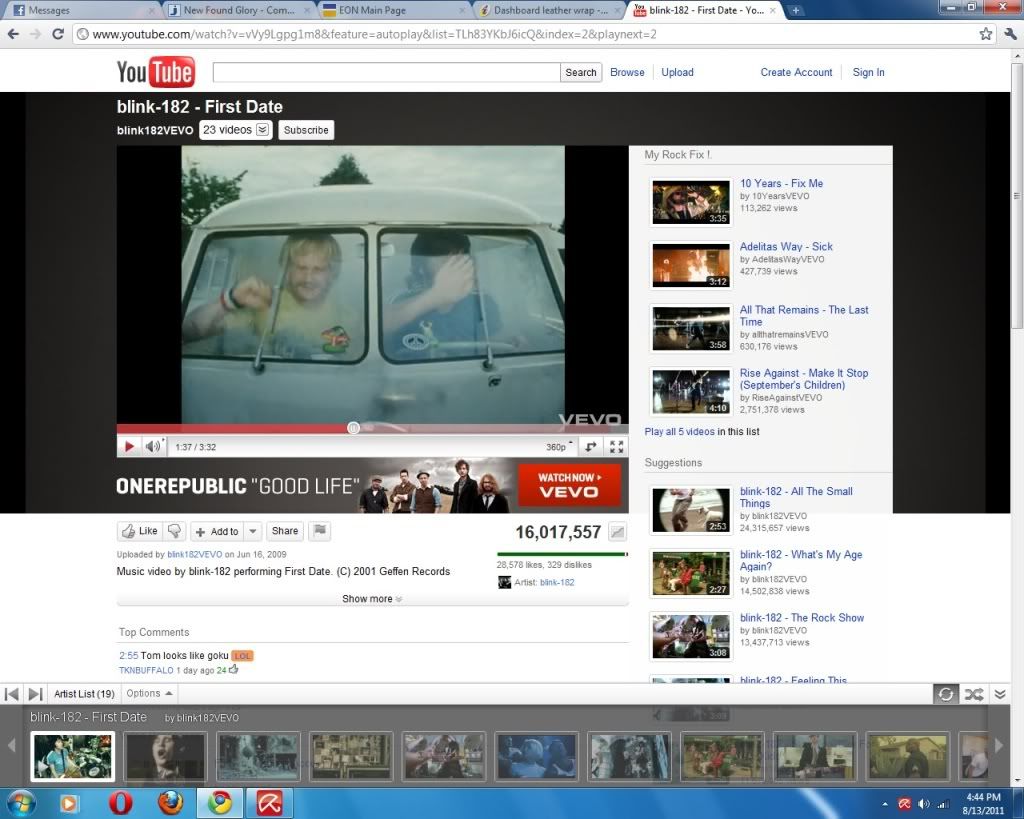
Task: Toggle shuffle in the playlist bar
Action: [973, 694]
